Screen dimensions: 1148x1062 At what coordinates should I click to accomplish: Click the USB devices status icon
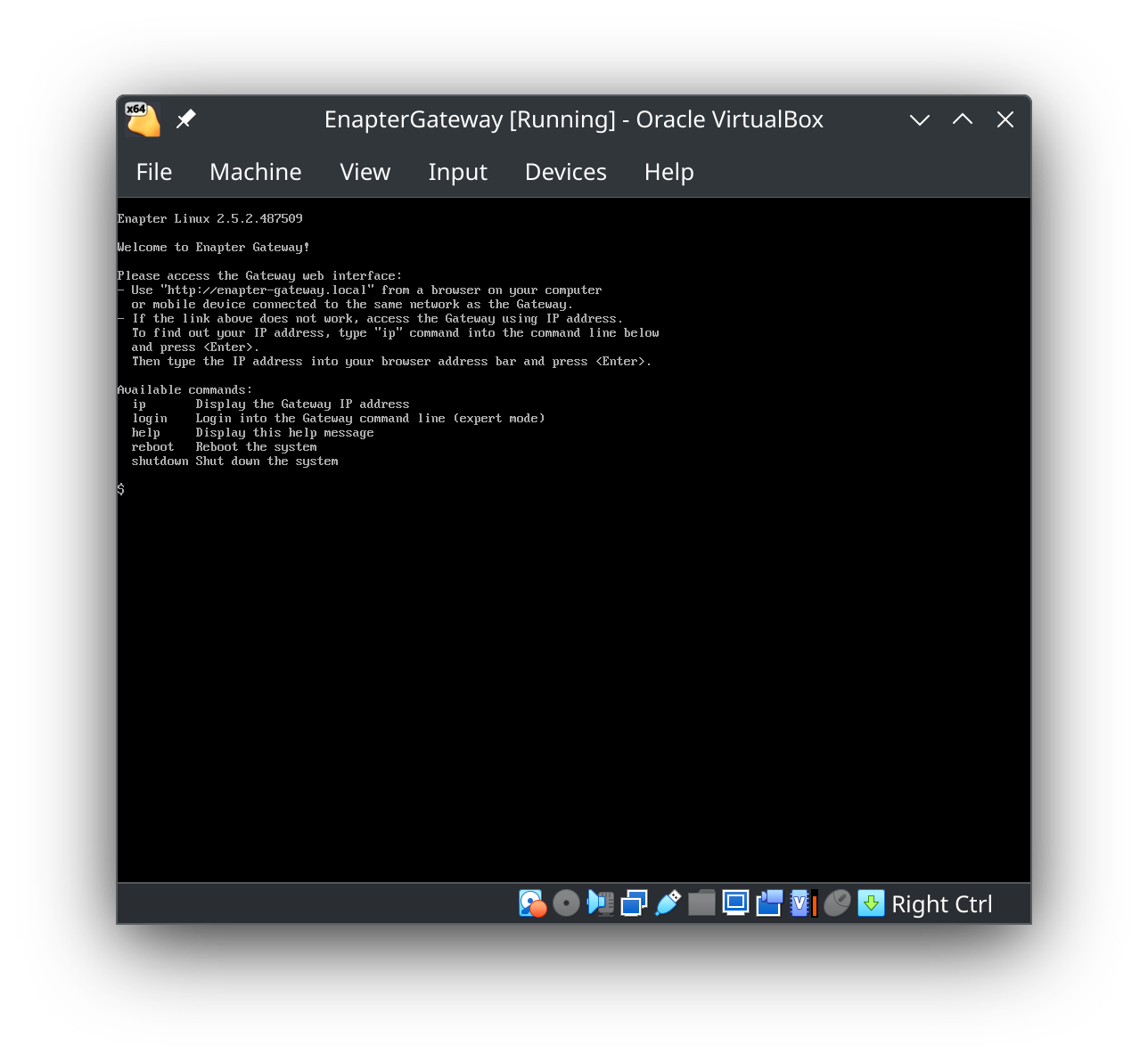(x=667, y=903)
